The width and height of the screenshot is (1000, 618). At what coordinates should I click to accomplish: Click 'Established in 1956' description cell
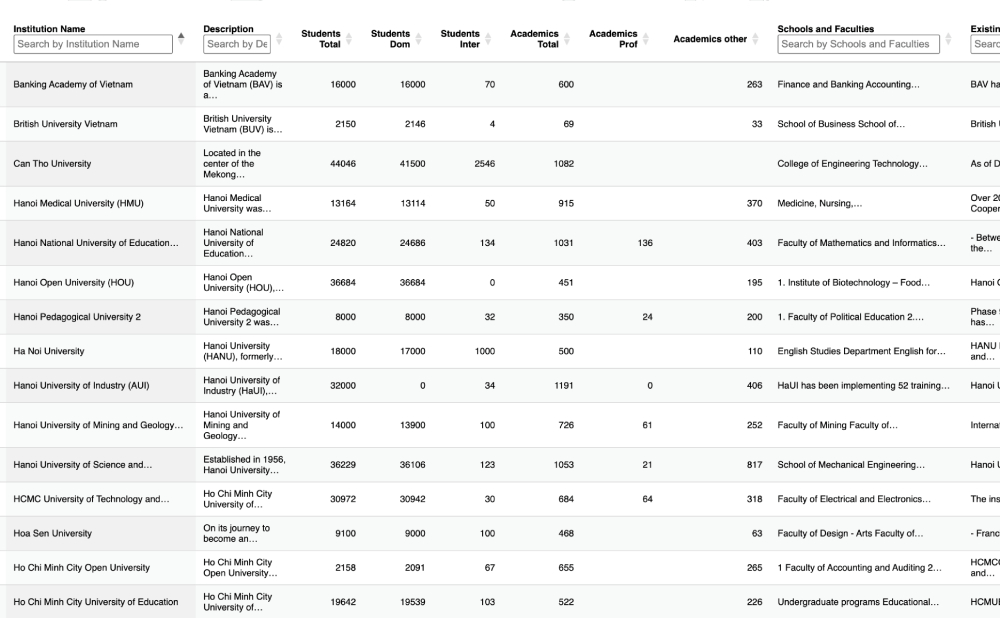point(244,465)
